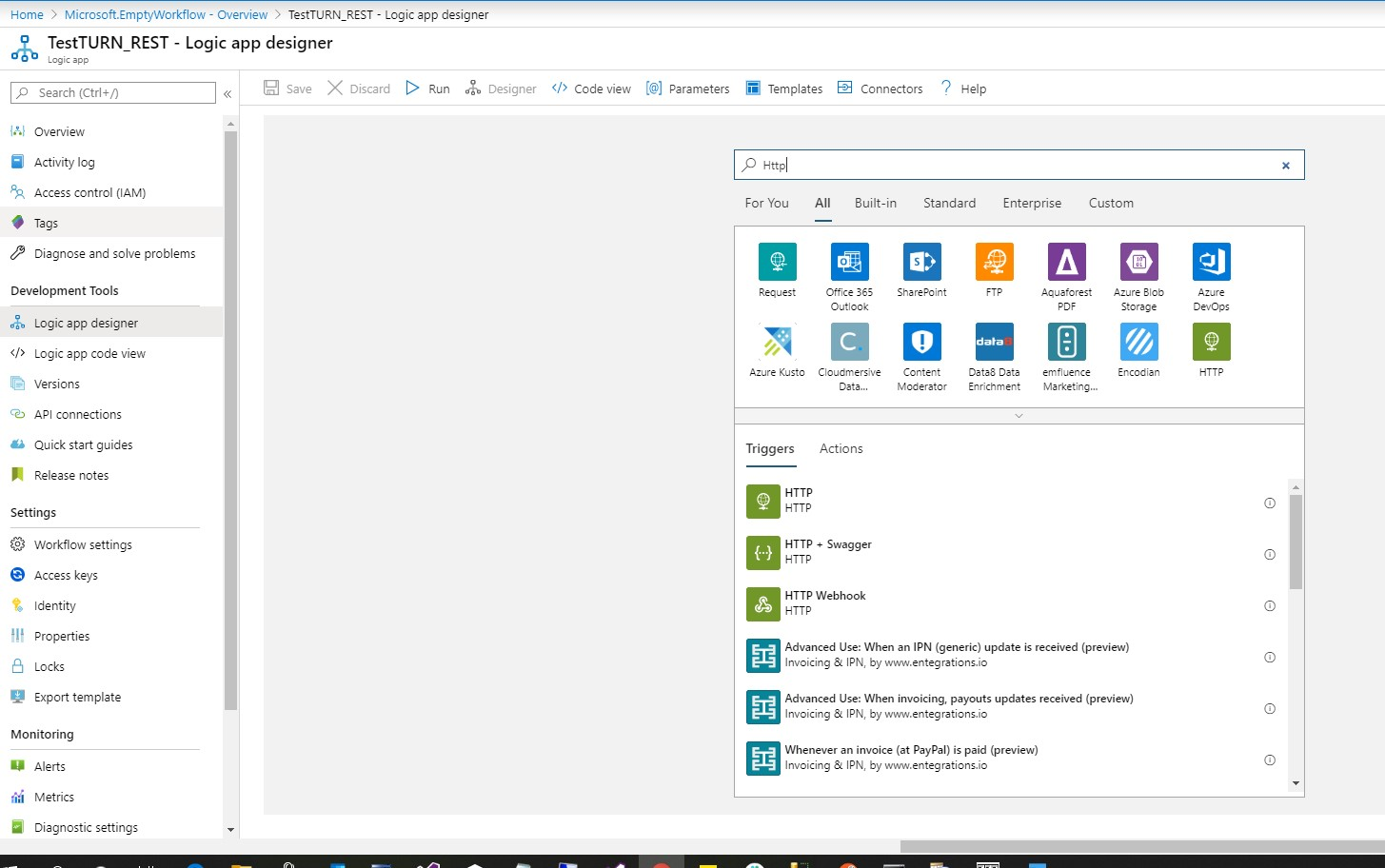
Task: Collapse the left navigation menu
Action: [228, 93]
